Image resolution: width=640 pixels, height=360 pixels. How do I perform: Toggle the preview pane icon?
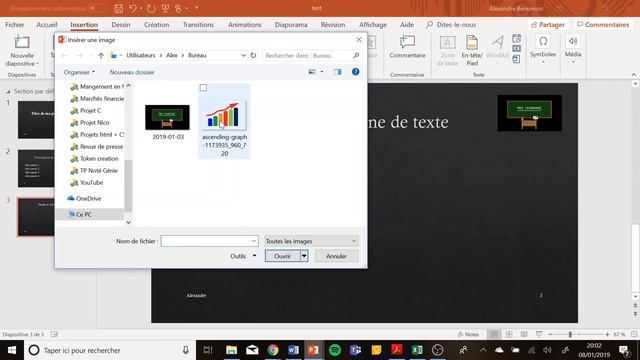tap(337, 72)
